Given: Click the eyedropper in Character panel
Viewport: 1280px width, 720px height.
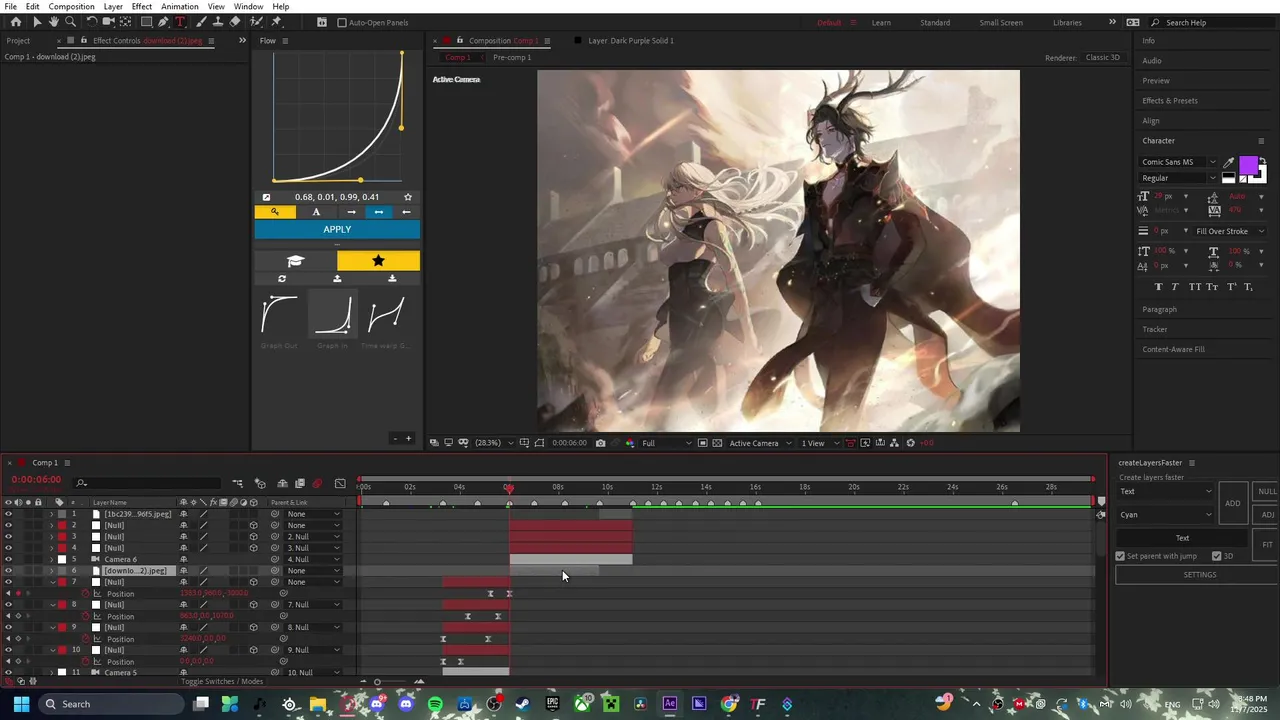Looking at the screenshot, I should tap(1229, 163).
